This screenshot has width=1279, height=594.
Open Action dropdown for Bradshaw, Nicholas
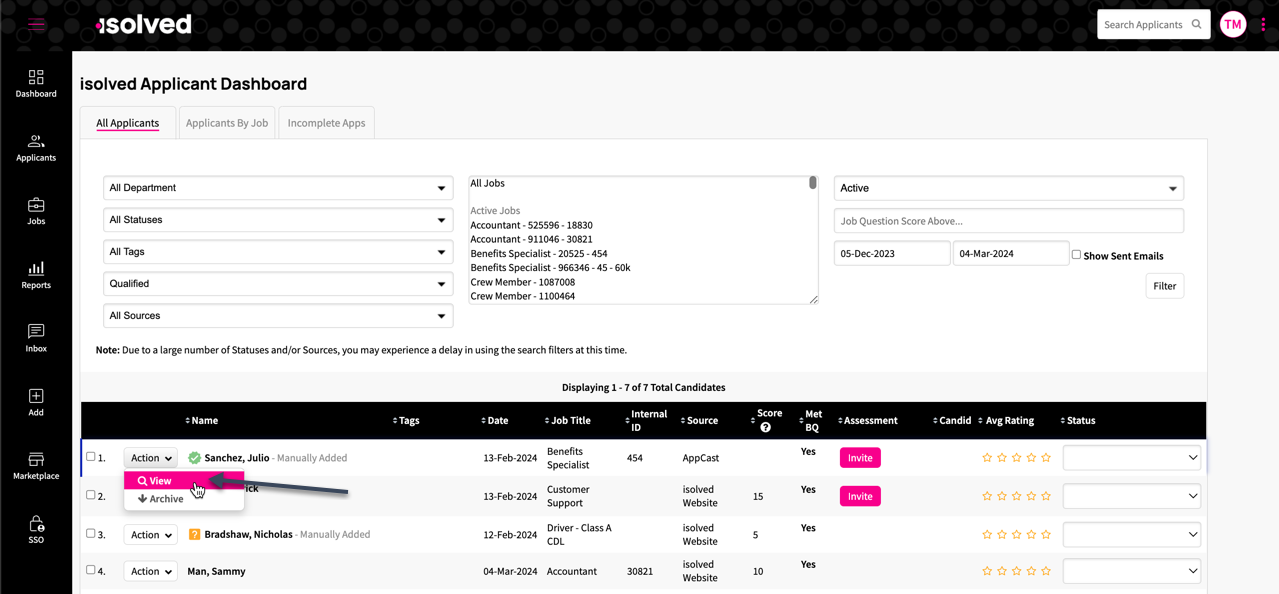(x=150, y=535)
